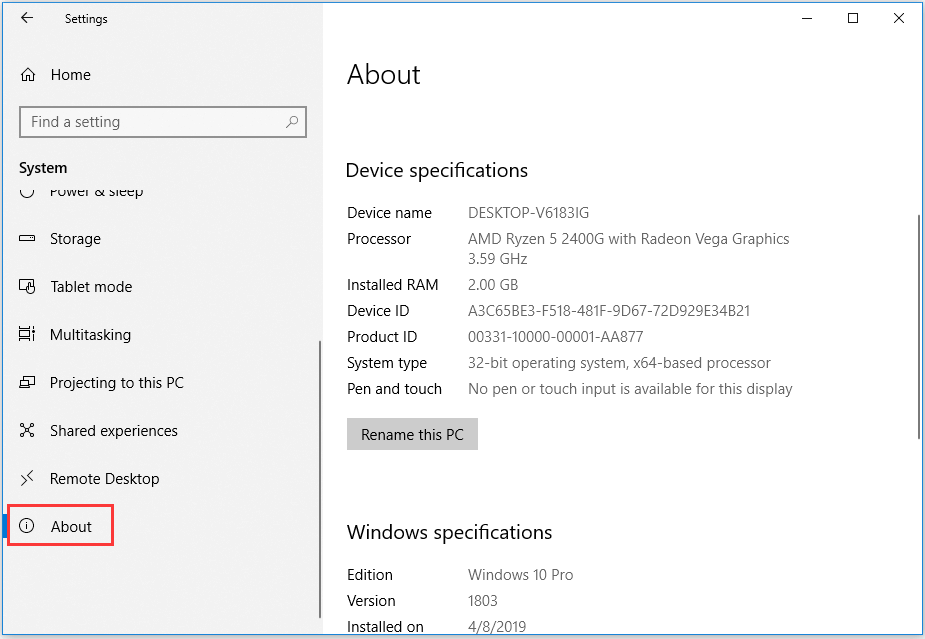Maximize the Settings window

[852, 18]
